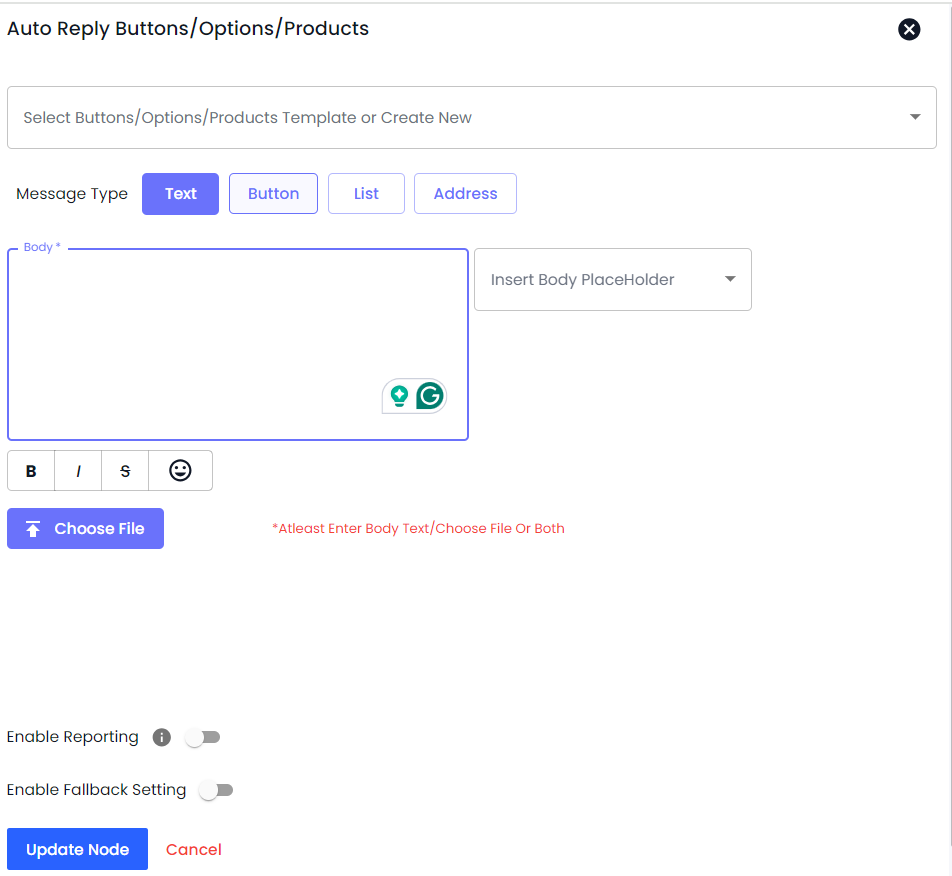Click the Grammarly lightbulb suggestion icon
This screenshot has width=952, height=876.
click(x=400, y=397)
